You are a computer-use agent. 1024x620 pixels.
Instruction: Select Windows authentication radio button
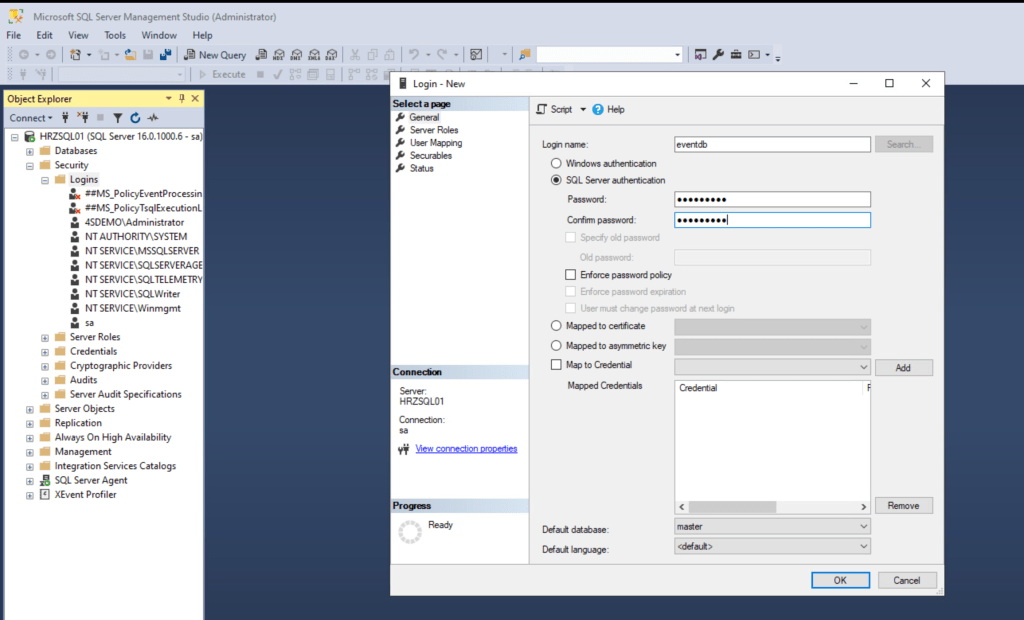pyautogui.click(x=556, y=163)
